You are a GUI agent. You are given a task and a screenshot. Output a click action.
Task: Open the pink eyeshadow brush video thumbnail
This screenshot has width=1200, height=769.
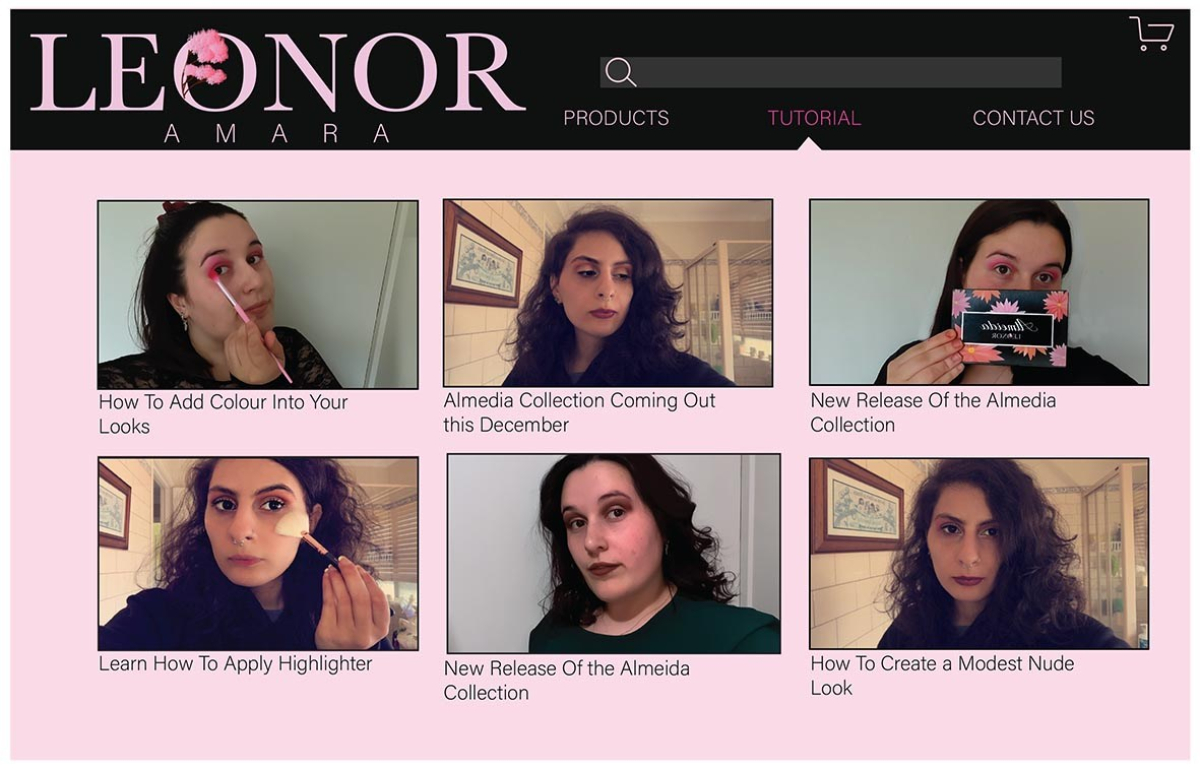pyautogui.click(x=258, y=294)
